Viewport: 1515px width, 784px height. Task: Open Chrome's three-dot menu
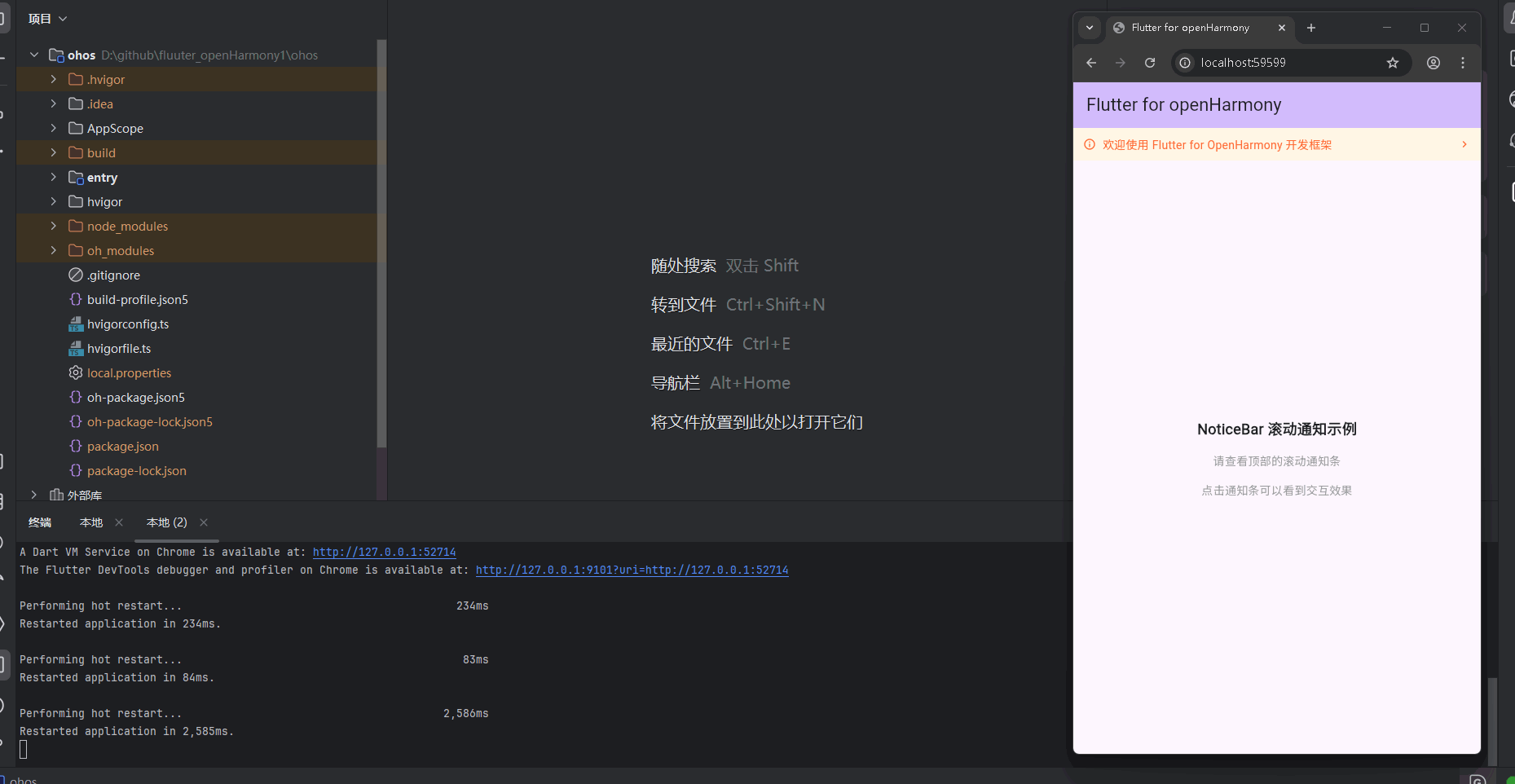pyautogui.click(x=1463, y=63)
